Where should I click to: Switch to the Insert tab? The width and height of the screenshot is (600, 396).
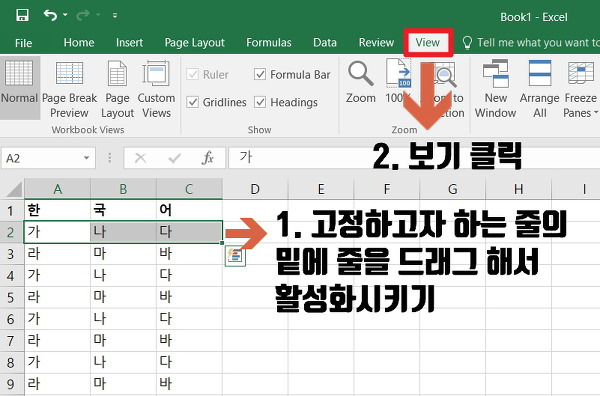point(129,42)
